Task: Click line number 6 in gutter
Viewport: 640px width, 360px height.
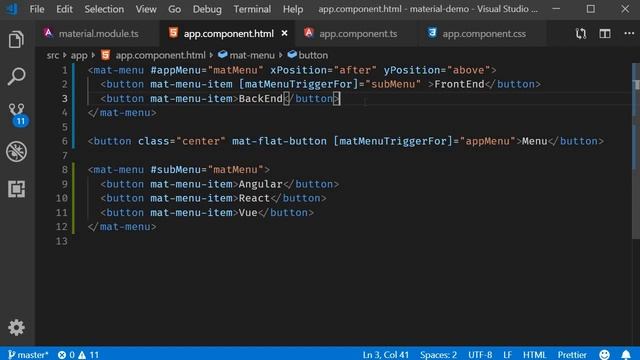Action: pyautogui.click(x=64, y=141)
